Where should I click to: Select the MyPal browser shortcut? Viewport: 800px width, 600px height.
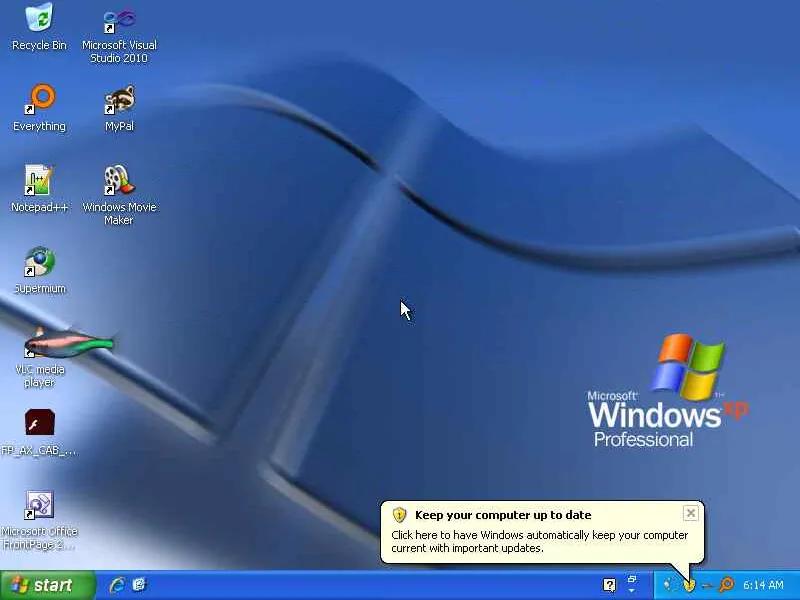(x=119, y=108)
